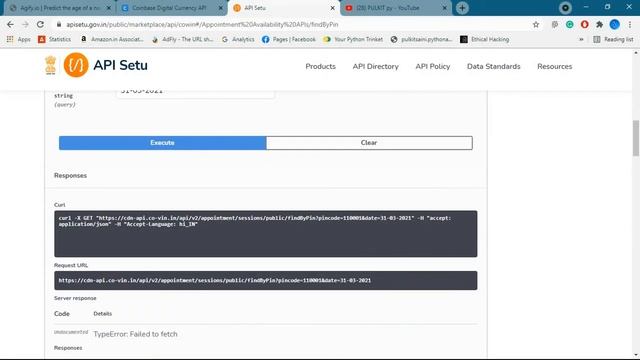Click the TypeError: Failed to fetch text
Viewport: 640px width, 360px height.
[135, 334]
